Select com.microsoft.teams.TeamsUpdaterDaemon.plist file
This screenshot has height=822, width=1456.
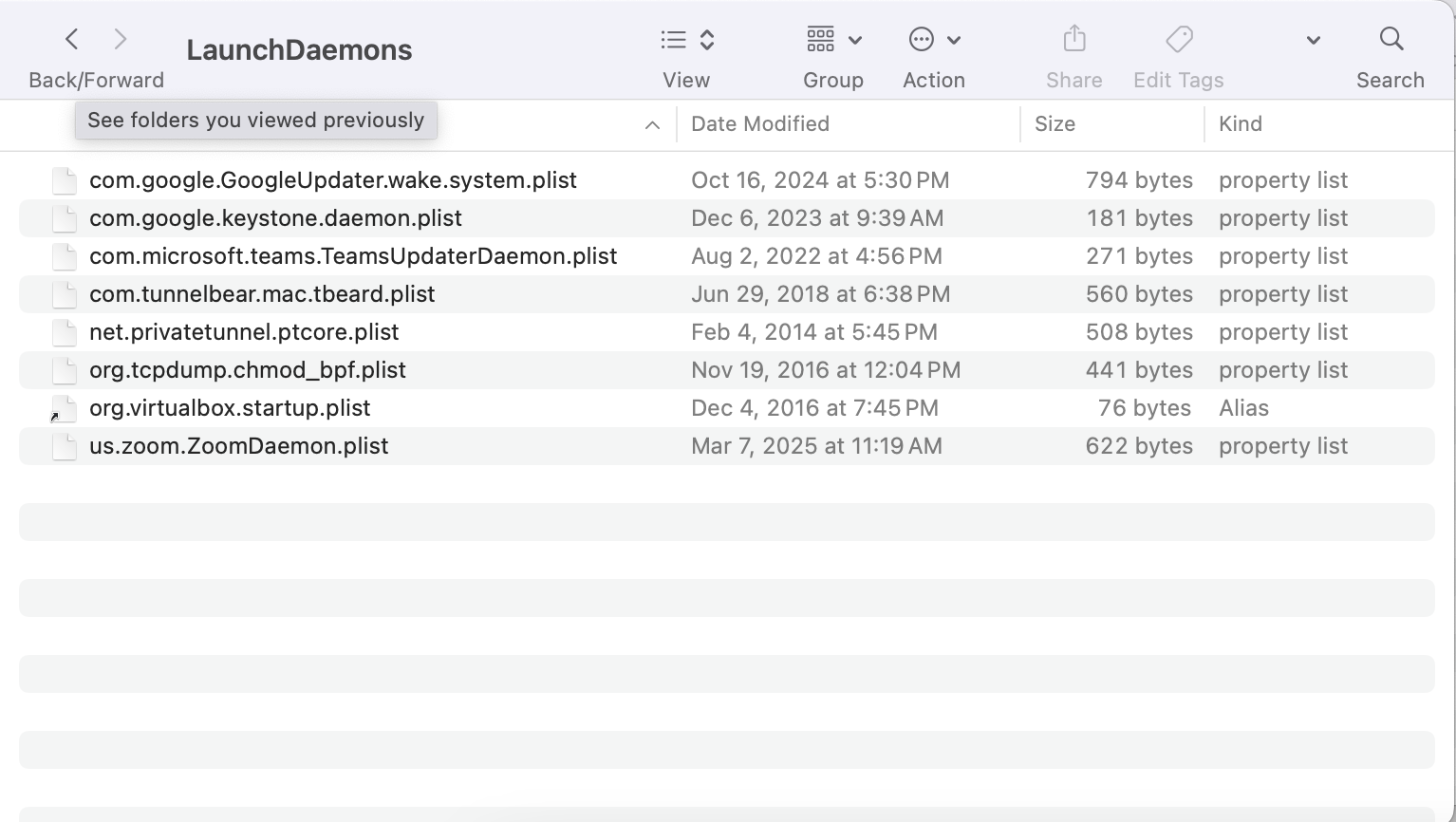(x=353, y=256)
